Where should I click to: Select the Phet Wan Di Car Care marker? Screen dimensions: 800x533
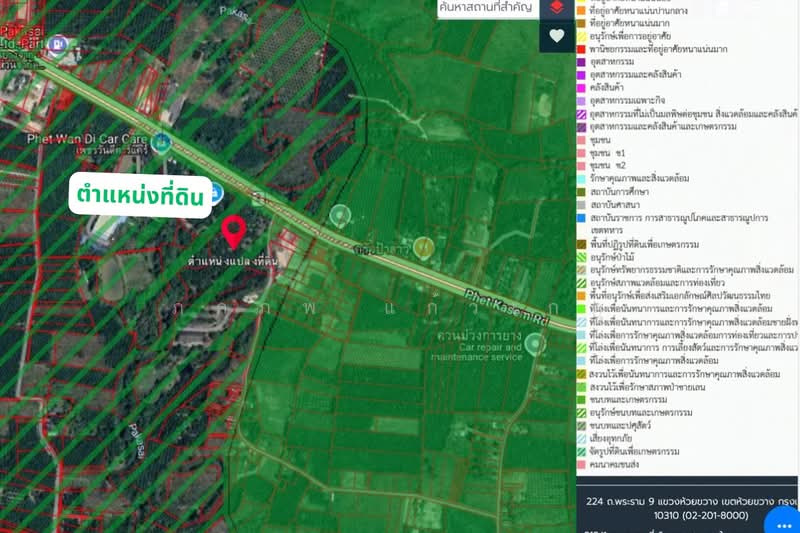[x=161, y=143]
